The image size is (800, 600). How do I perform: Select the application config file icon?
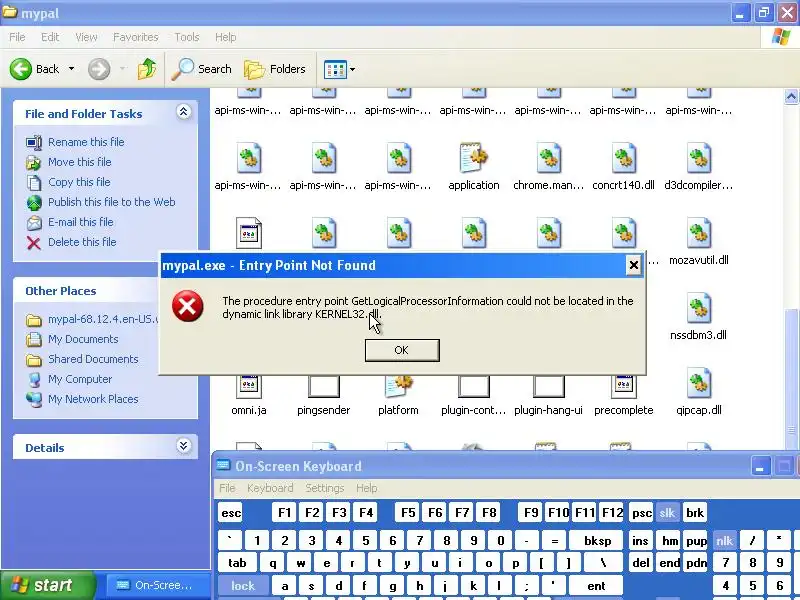473,158
